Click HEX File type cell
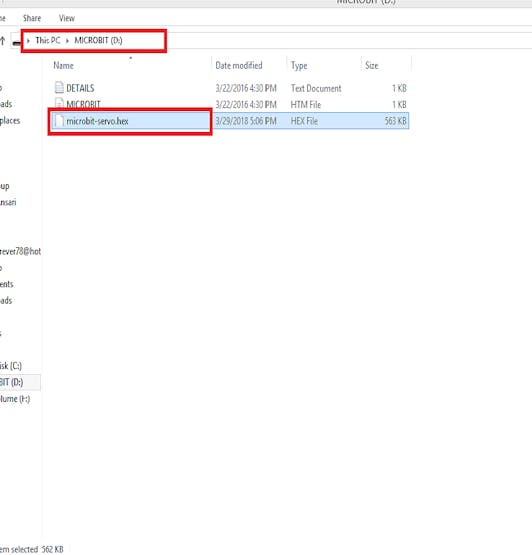The width and height of the screenshot is (532, 555). pyautogui.click(x=304, y=121)
